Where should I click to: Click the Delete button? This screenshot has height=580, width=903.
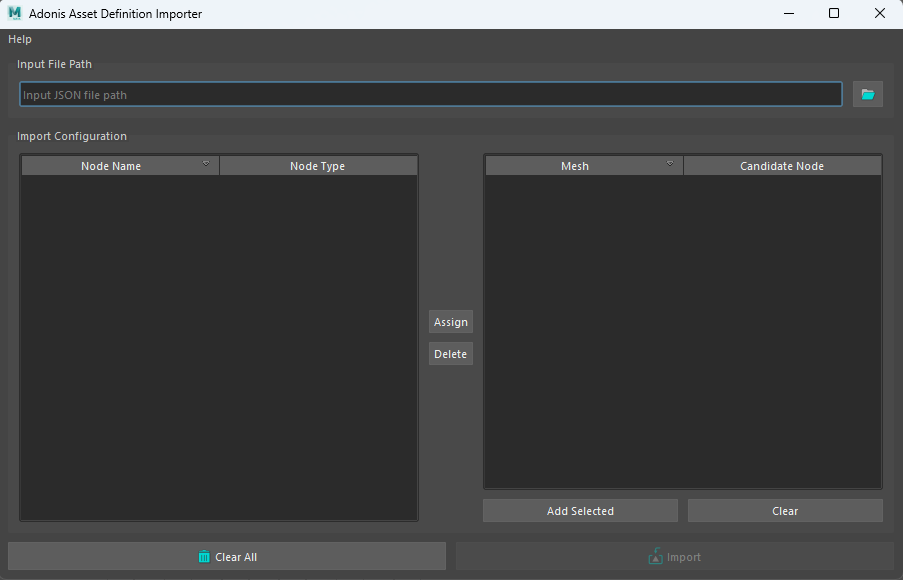(x=450, y=354)
